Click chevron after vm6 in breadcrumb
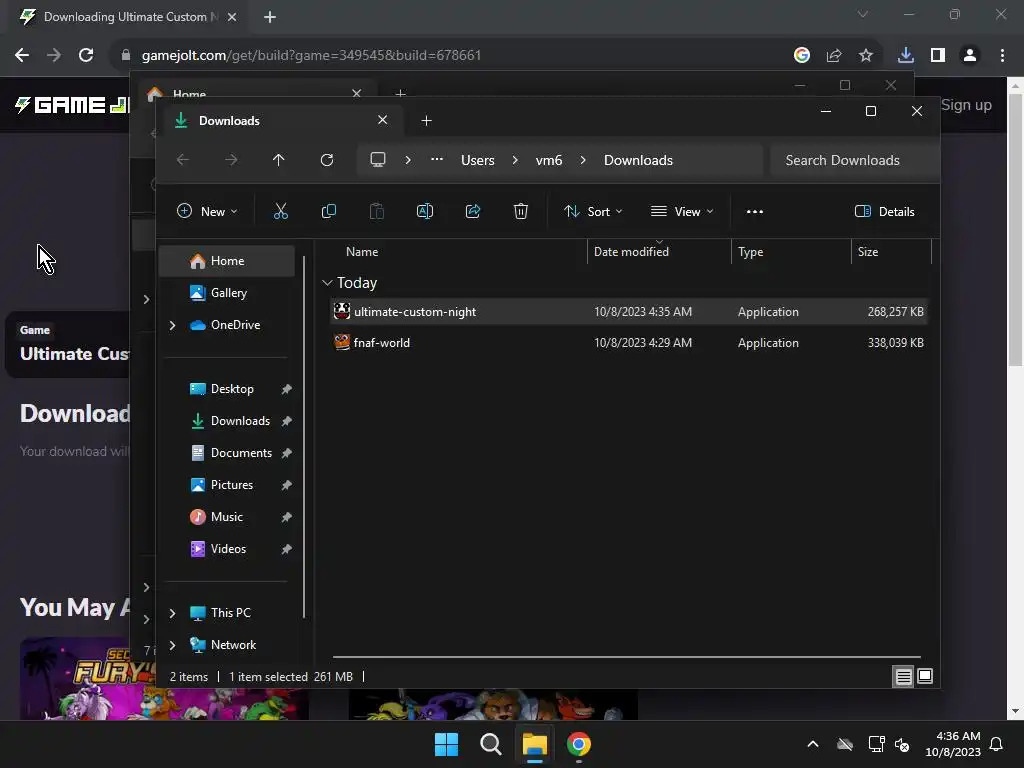This screenshot has height=768, width=1024. click(583, 160)
